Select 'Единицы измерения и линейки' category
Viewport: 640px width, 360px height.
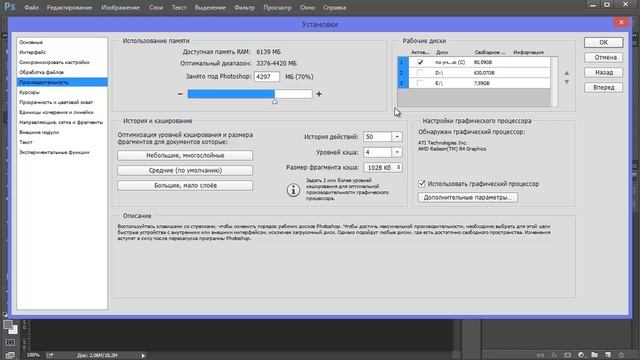(x=62, y=112)
